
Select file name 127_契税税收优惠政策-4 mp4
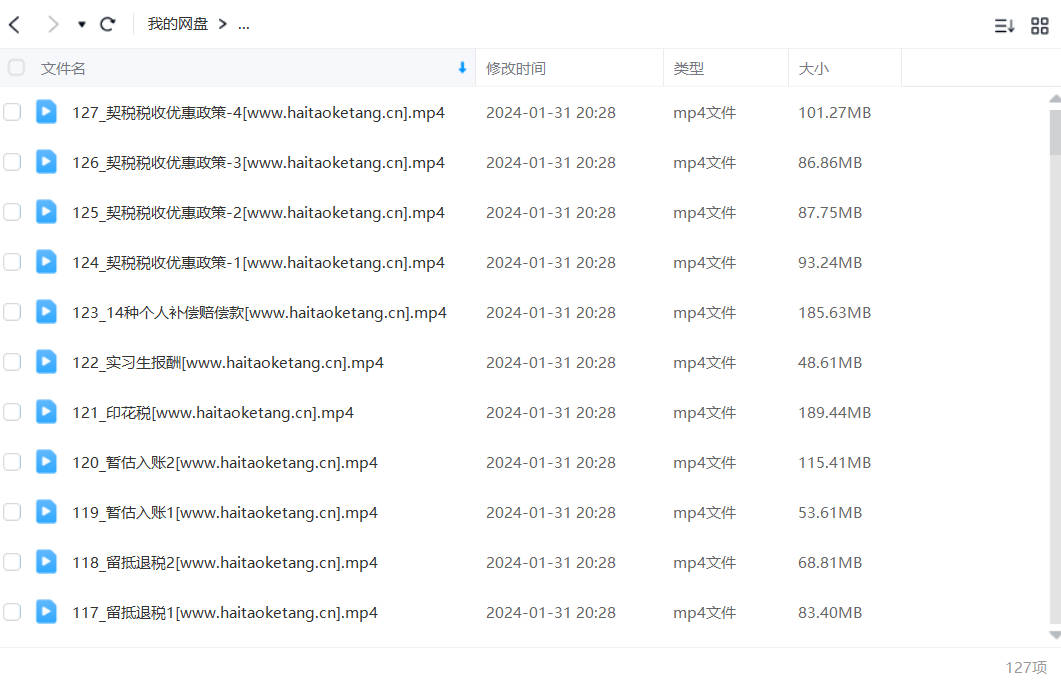tap(258, 112)
